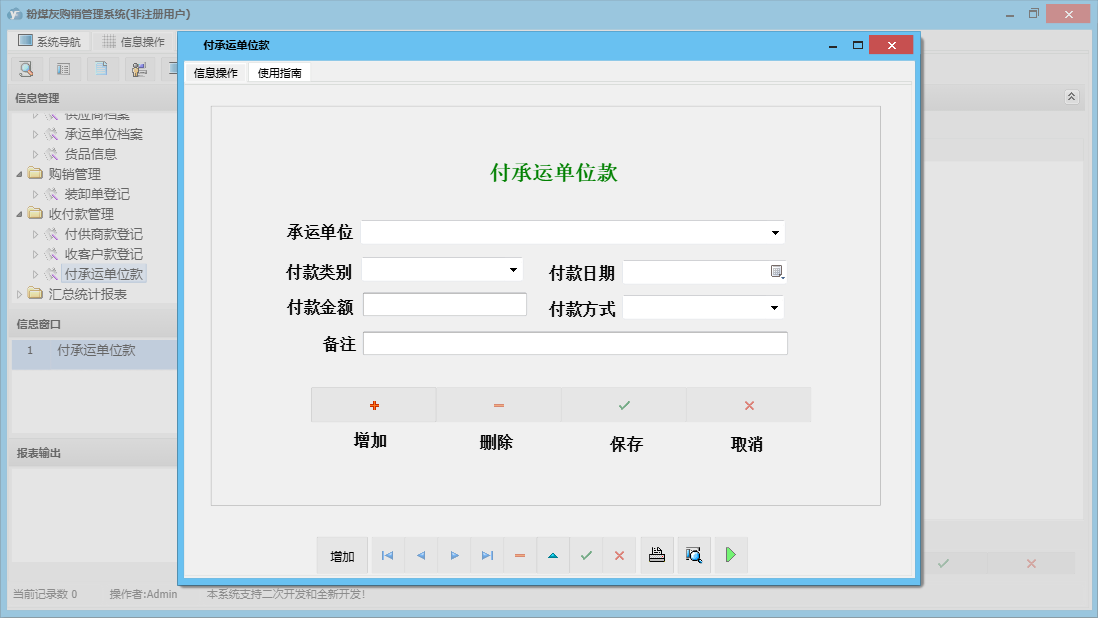Go to the last record using navigation icon
1098x618 pixels.
(487, 555)
